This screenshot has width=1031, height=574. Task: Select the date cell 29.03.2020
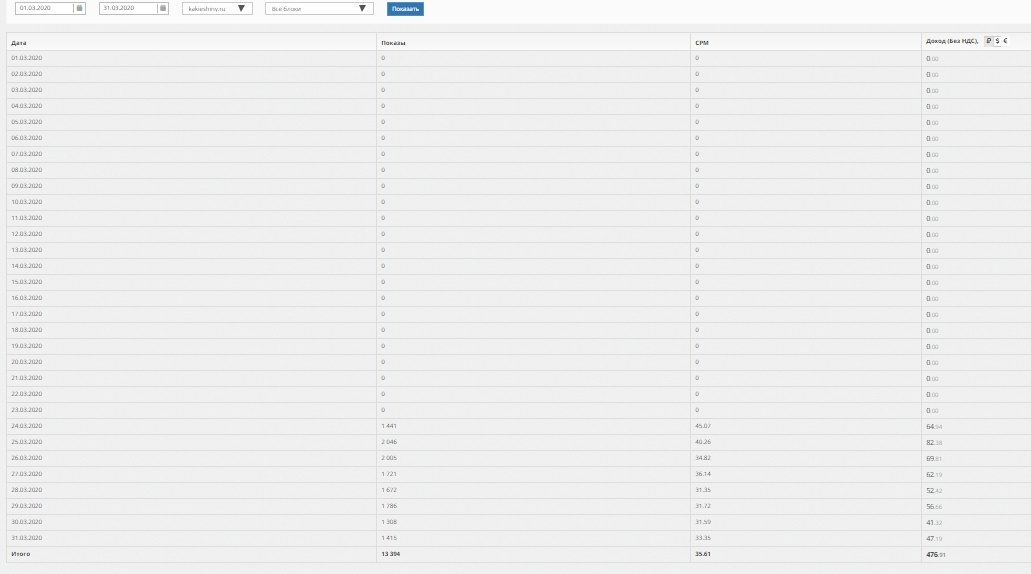tap(26, 506)
